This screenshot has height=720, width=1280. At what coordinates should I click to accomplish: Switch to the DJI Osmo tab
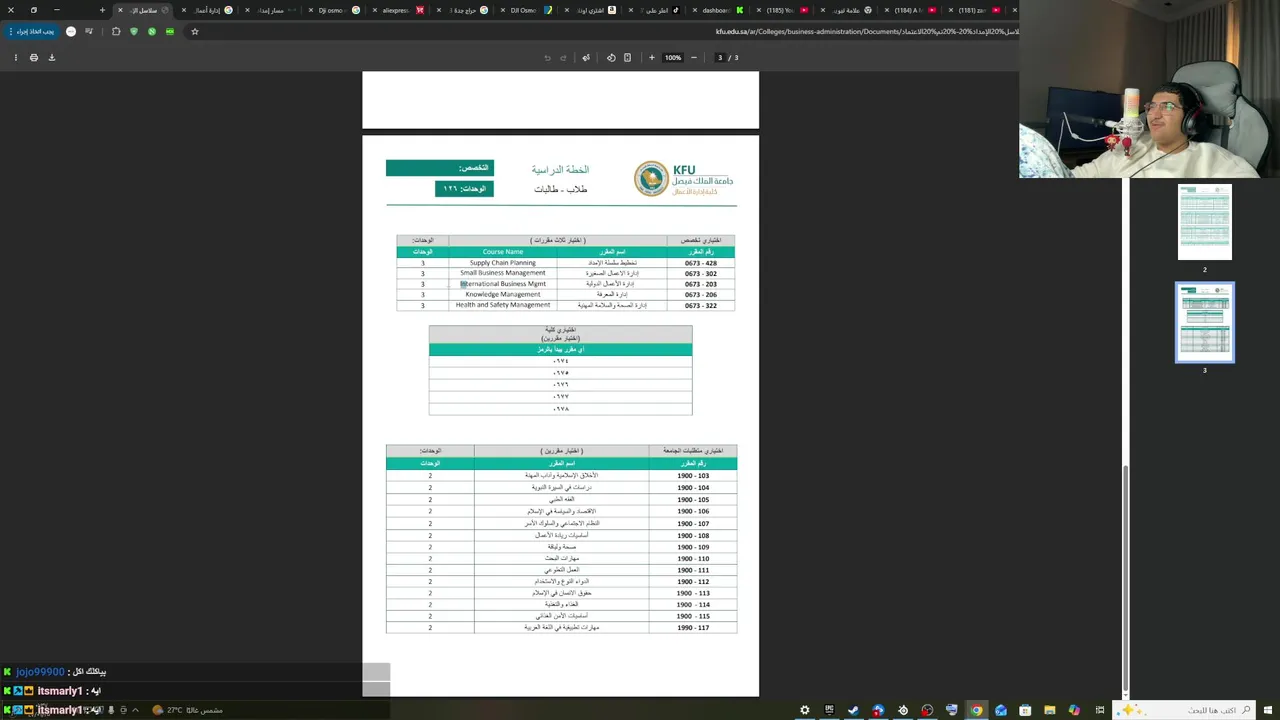tap(523, 10)
